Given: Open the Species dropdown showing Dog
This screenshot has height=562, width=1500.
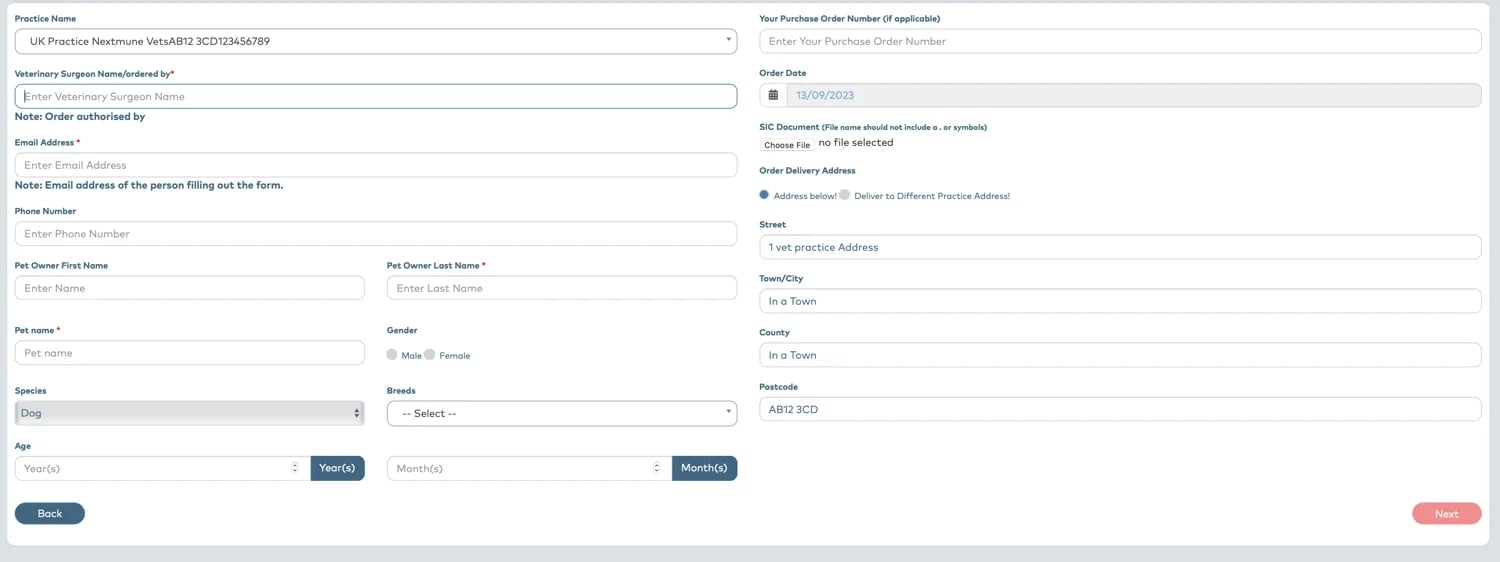Looking at the screenshot, I should (190, 413).
